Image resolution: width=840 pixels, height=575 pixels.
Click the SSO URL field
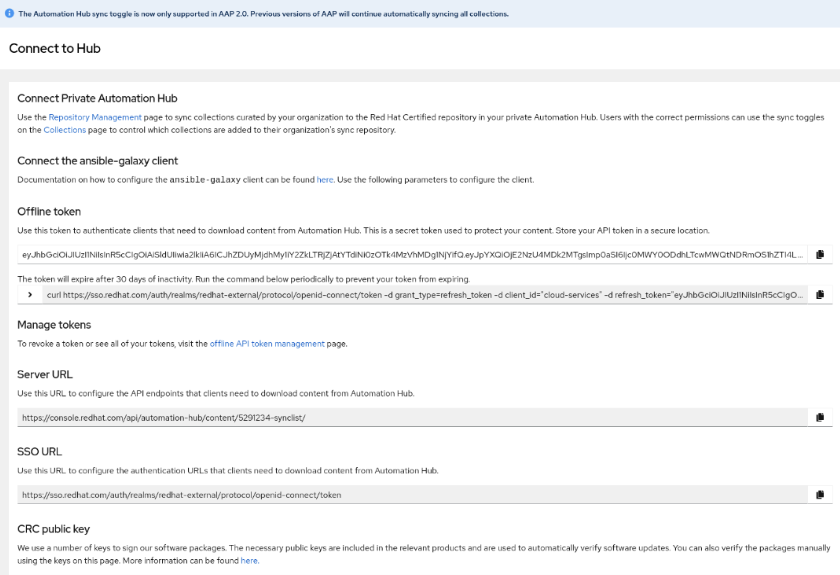412,495
